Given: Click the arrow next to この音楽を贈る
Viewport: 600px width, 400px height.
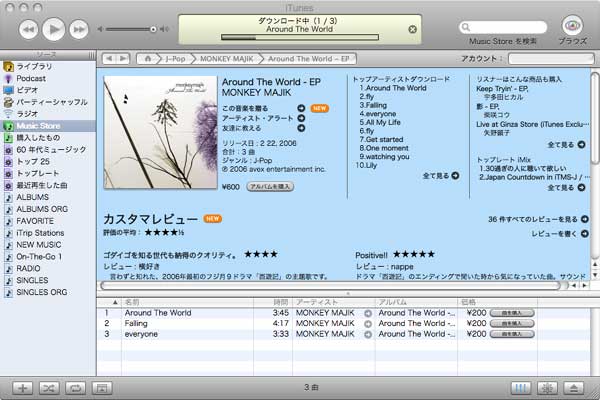Looking at the screenshot, I should pyautogui.click(x=301, y=108).
